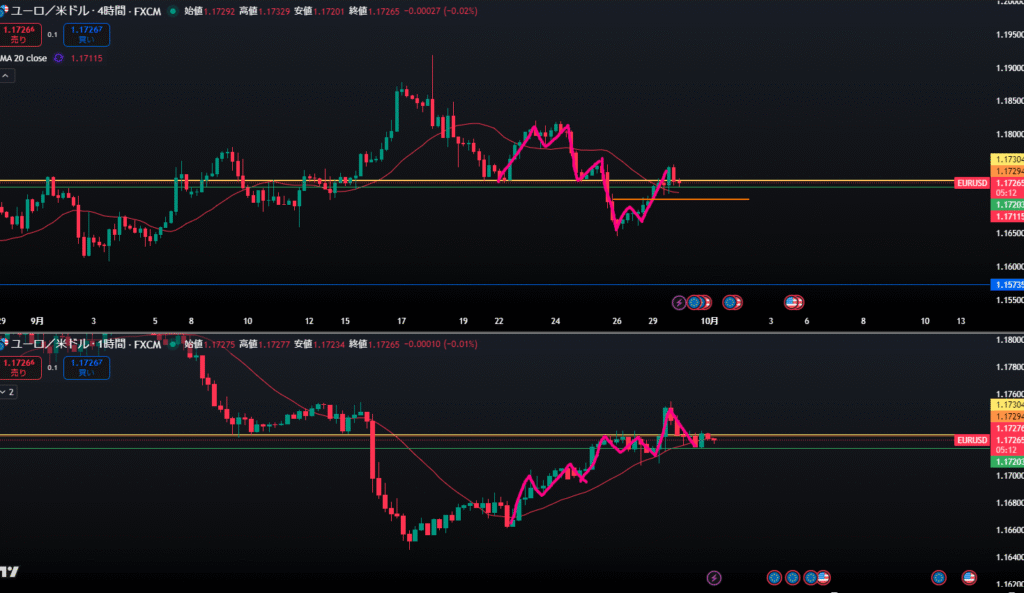This screenshot has width=1024, height=593.
Task: Open the lightning event icon on the 4-hour timeline
Action: (x=680, y=301)
